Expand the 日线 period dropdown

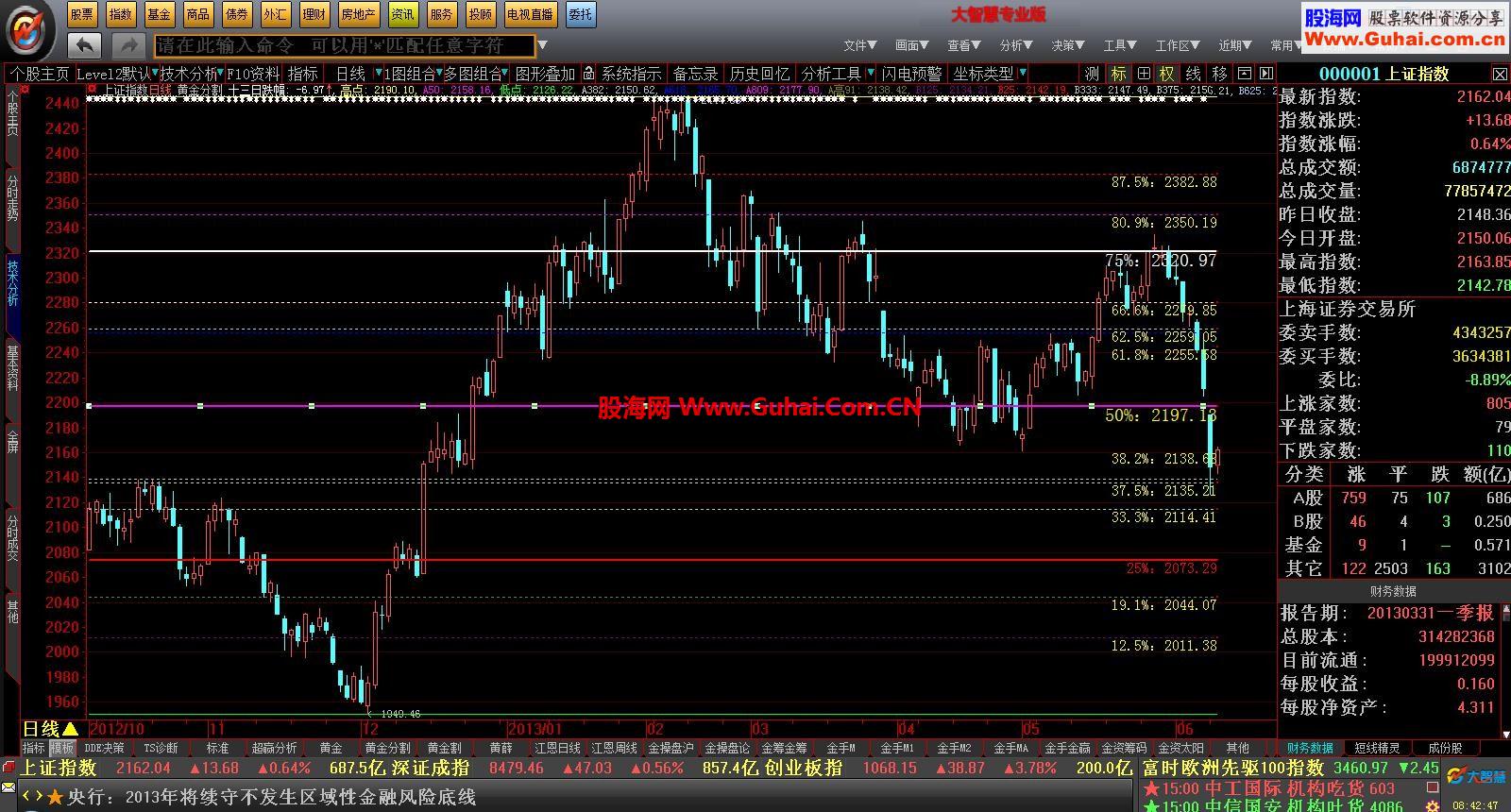coord(378,73)
